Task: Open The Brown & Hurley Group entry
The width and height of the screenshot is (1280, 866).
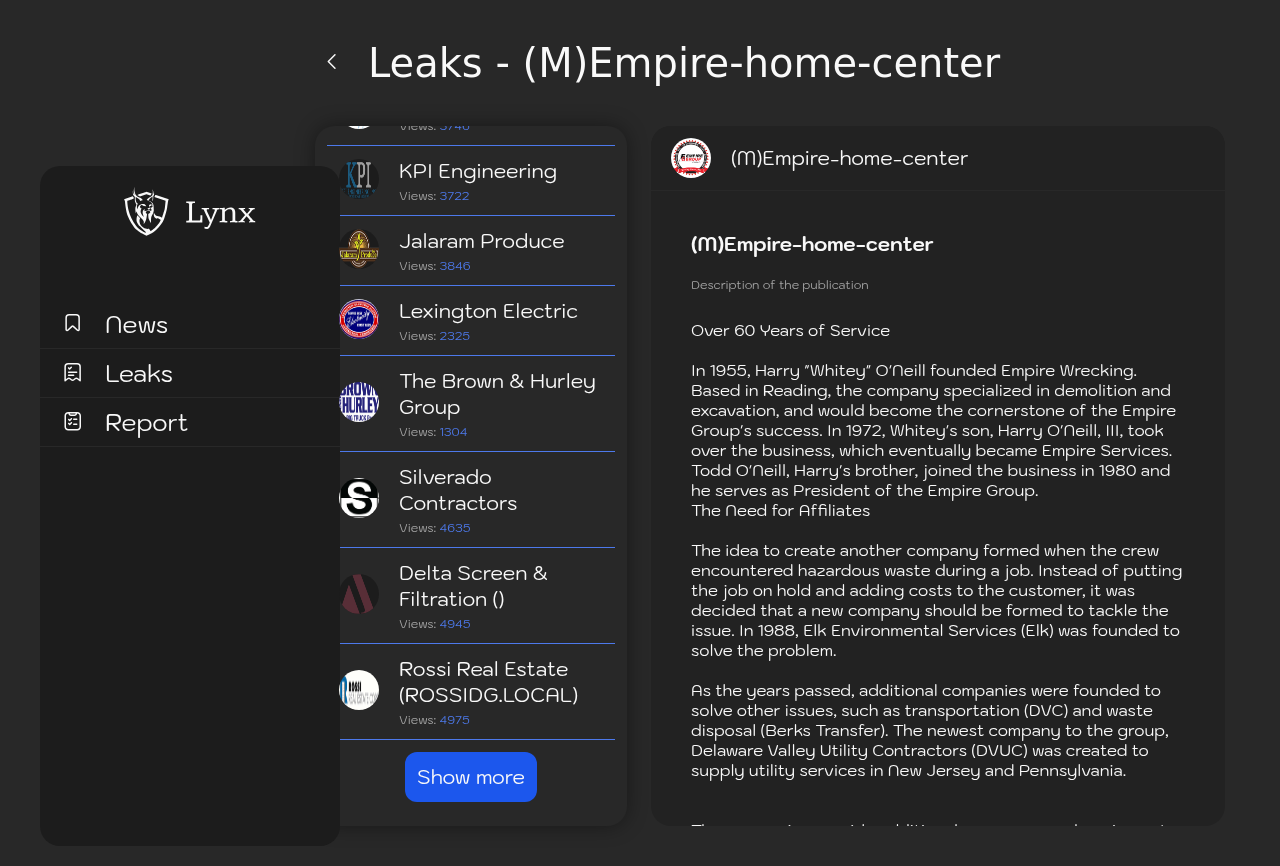Action: tap(471, 404)
